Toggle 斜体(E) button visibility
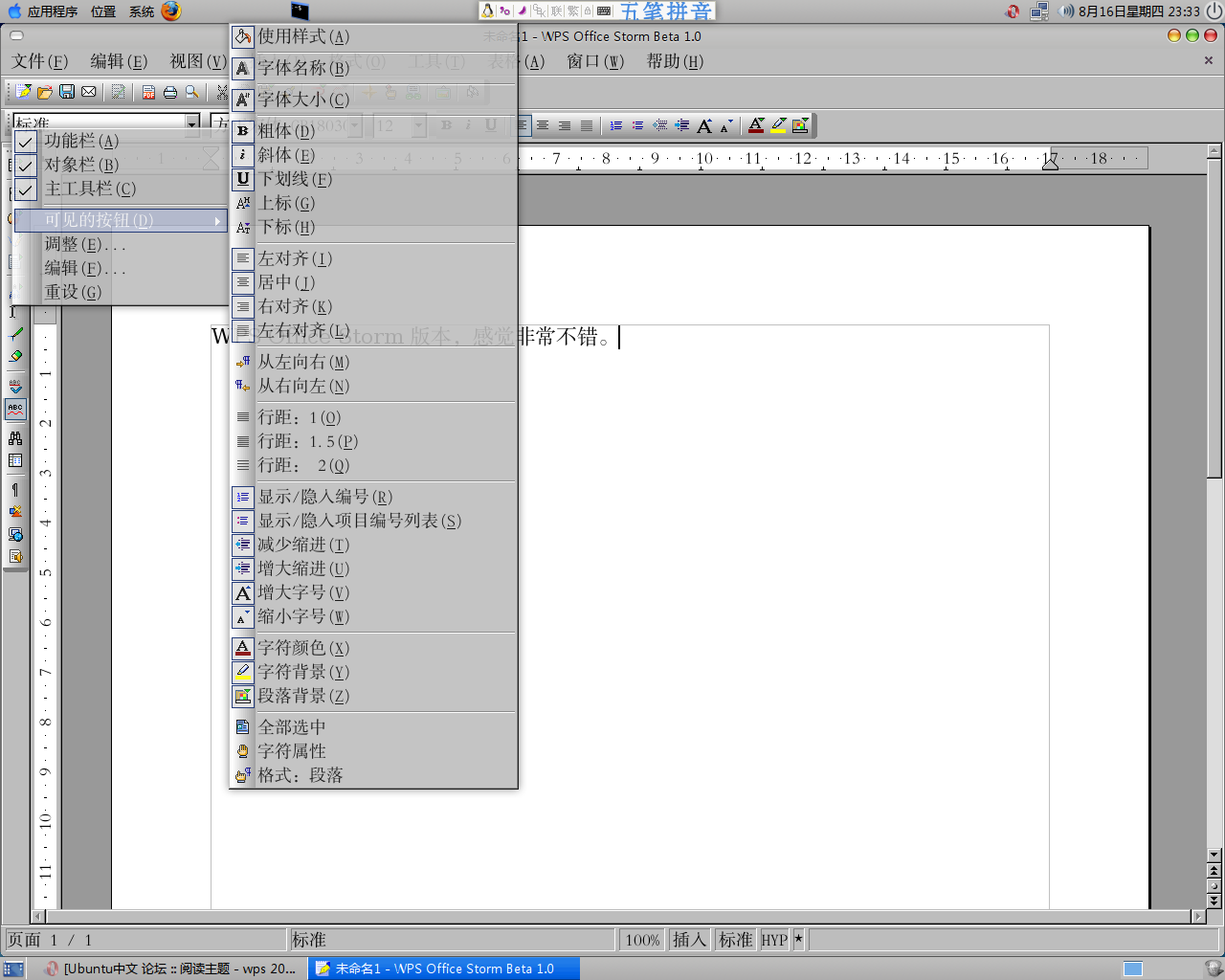The image size is (1225, 980). (x=373, y=154)
